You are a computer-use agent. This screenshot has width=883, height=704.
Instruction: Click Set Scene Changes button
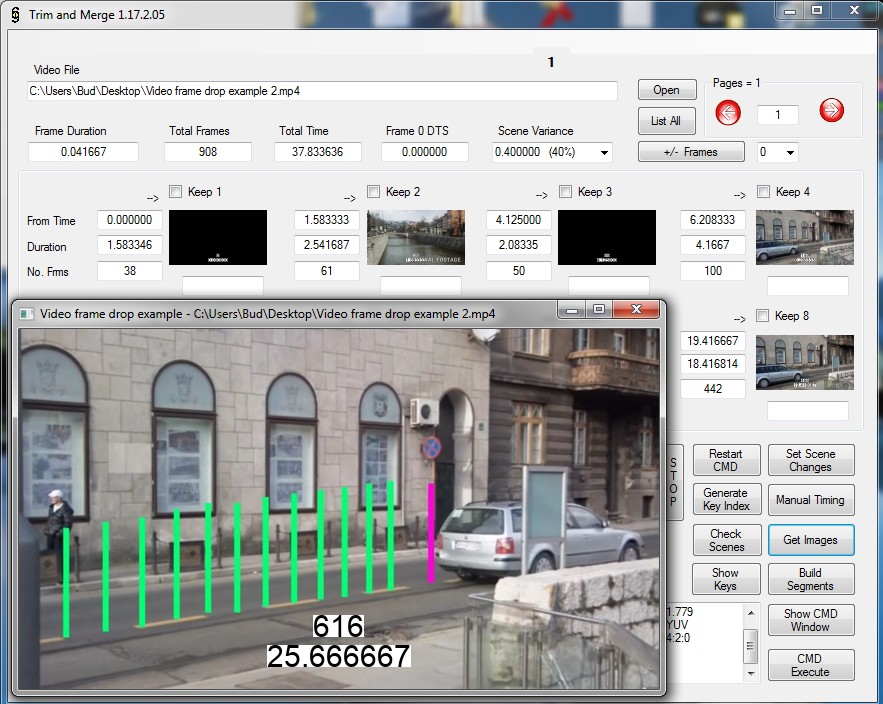811,460
